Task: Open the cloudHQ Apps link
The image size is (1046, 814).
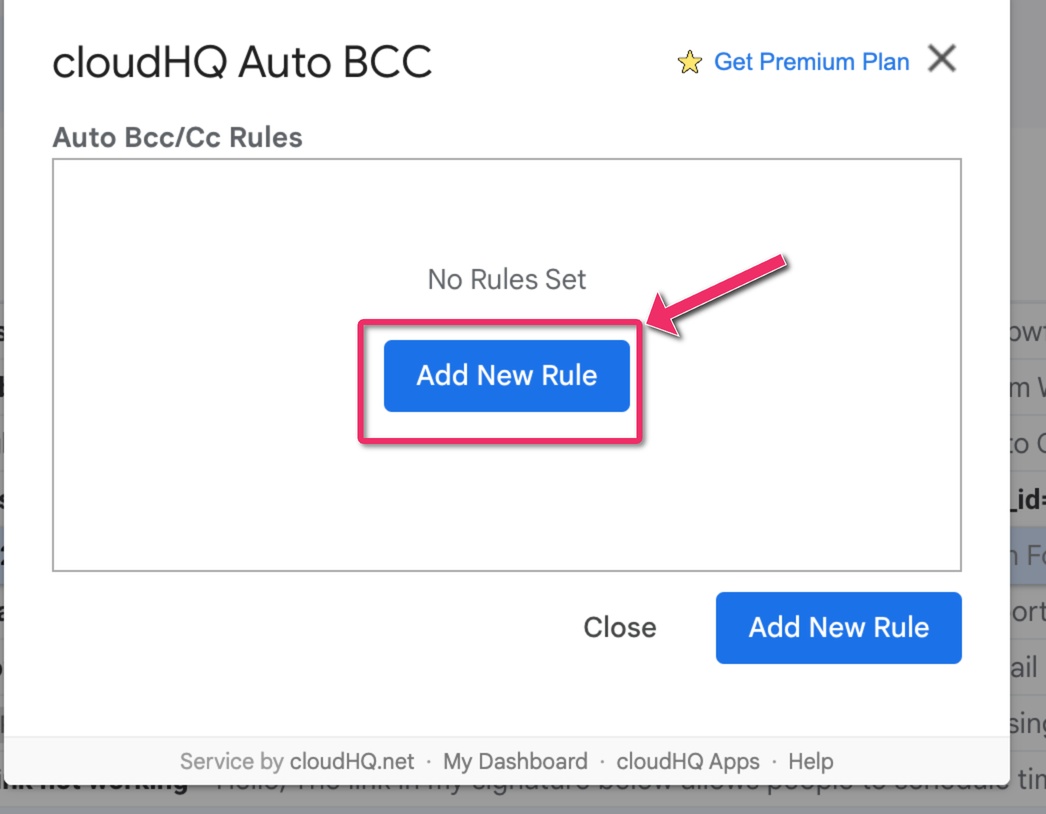Action: (x=687, y=761)
